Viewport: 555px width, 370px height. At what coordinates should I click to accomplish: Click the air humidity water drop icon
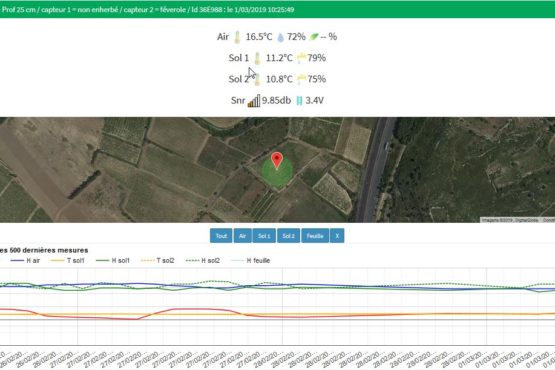pos(280,37)
